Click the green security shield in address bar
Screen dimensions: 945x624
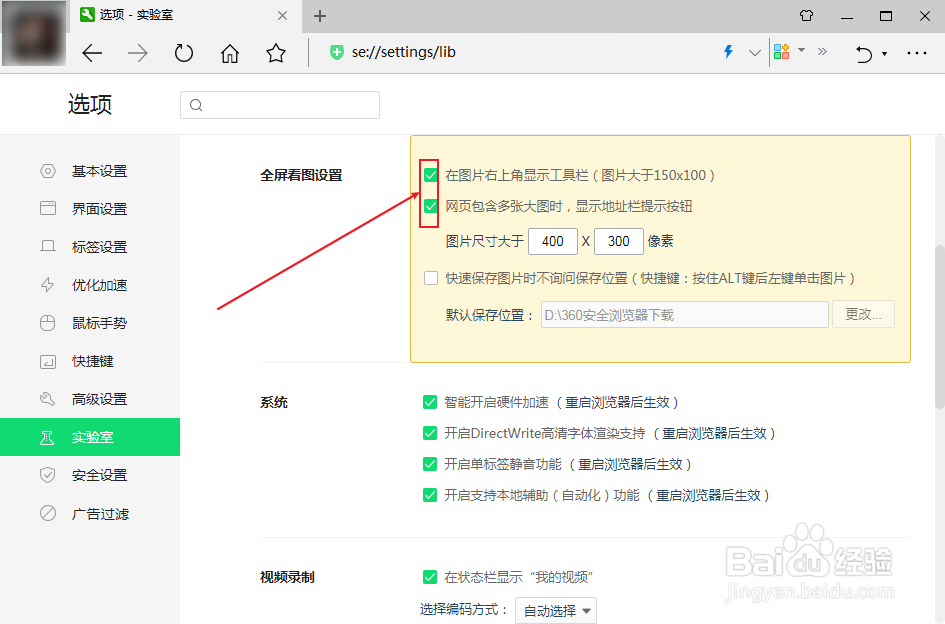click(337, 52)
